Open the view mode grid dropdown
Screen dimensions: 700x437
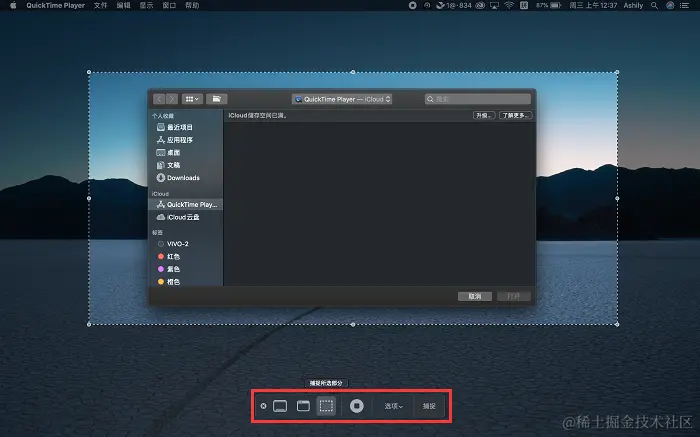(192, 99)
